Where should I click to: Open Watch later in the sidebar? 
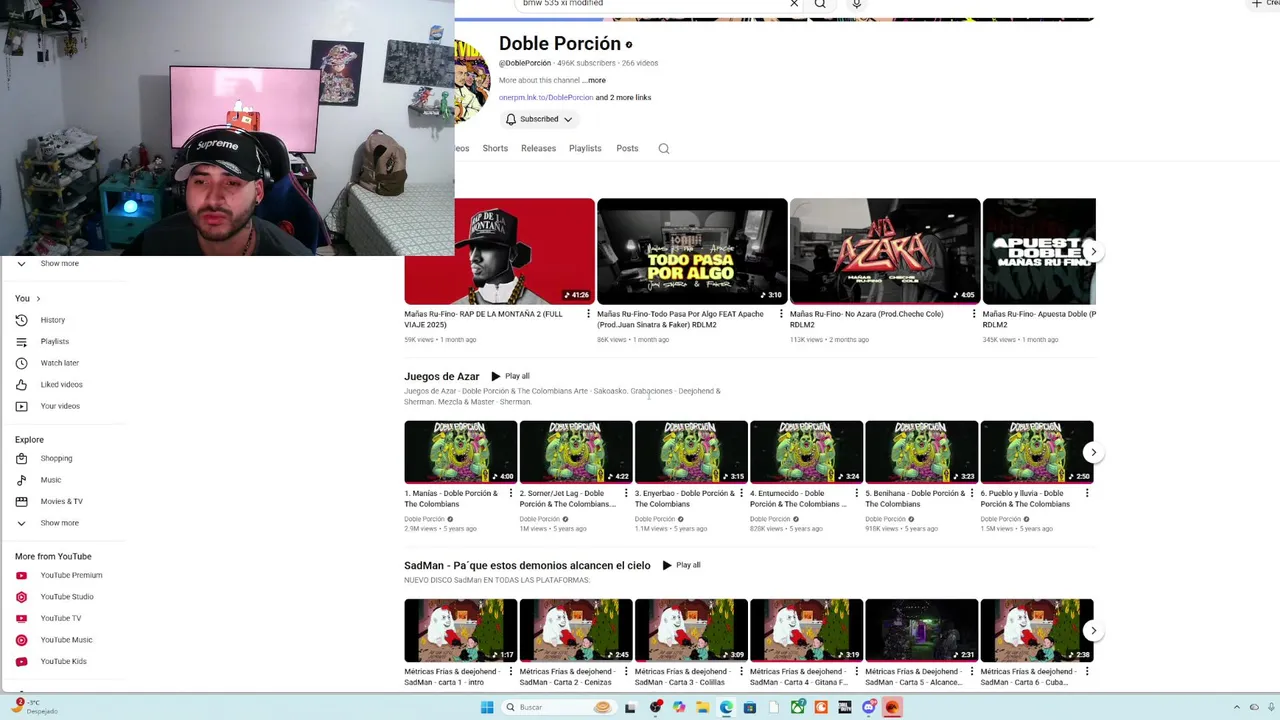click(59, 363)
